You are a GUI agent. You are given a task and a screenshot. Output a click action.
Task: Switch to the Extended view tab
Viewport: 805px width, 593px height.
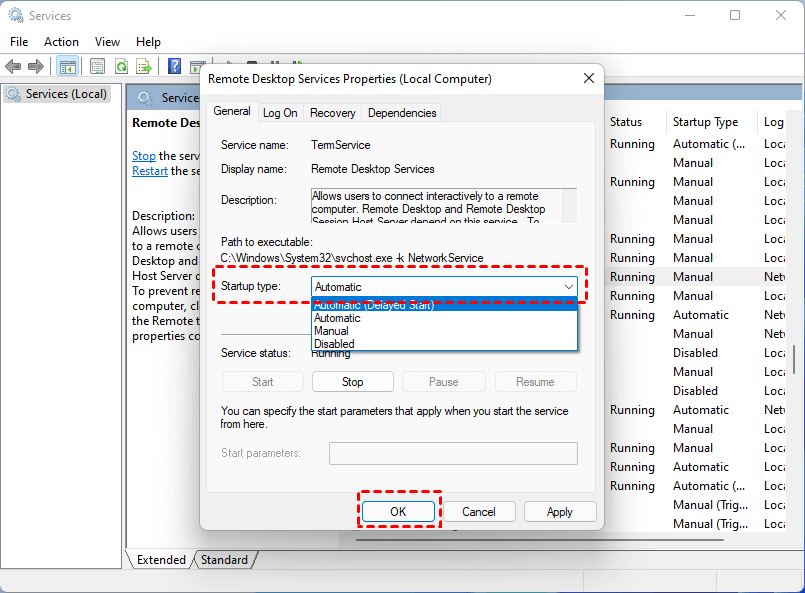(x=161, y=560)
